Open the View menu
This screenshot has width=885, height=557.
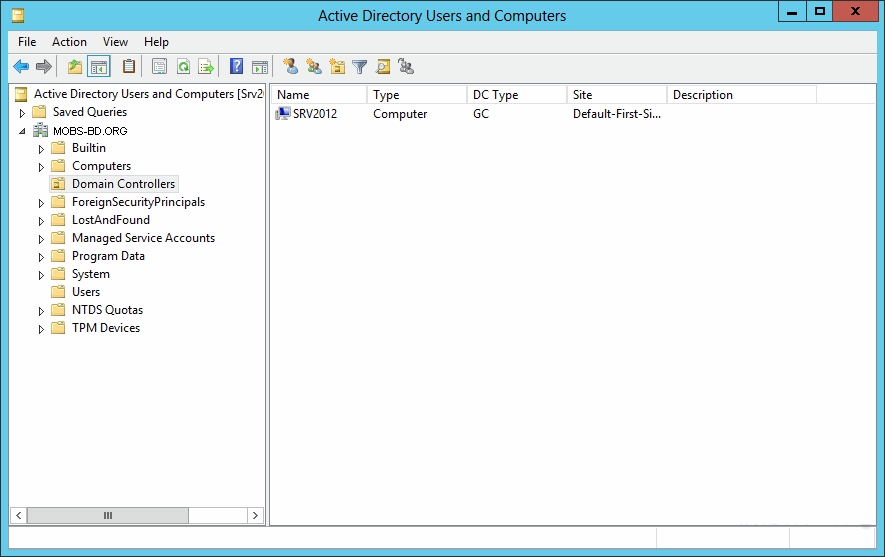pyautogui.click(x=115, y=42)
